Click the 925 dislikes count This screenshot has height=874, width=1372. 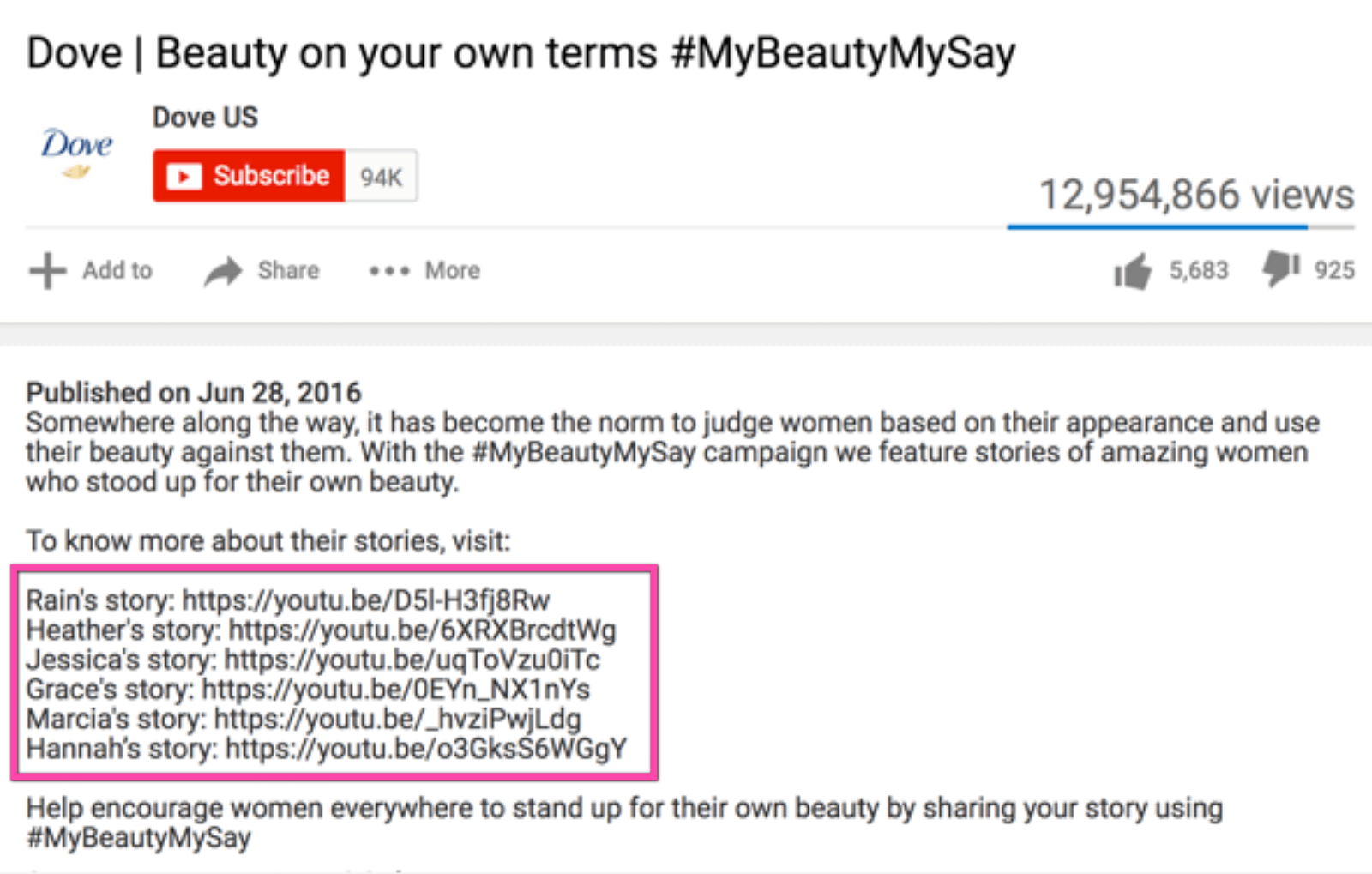tap(1334, 270)
